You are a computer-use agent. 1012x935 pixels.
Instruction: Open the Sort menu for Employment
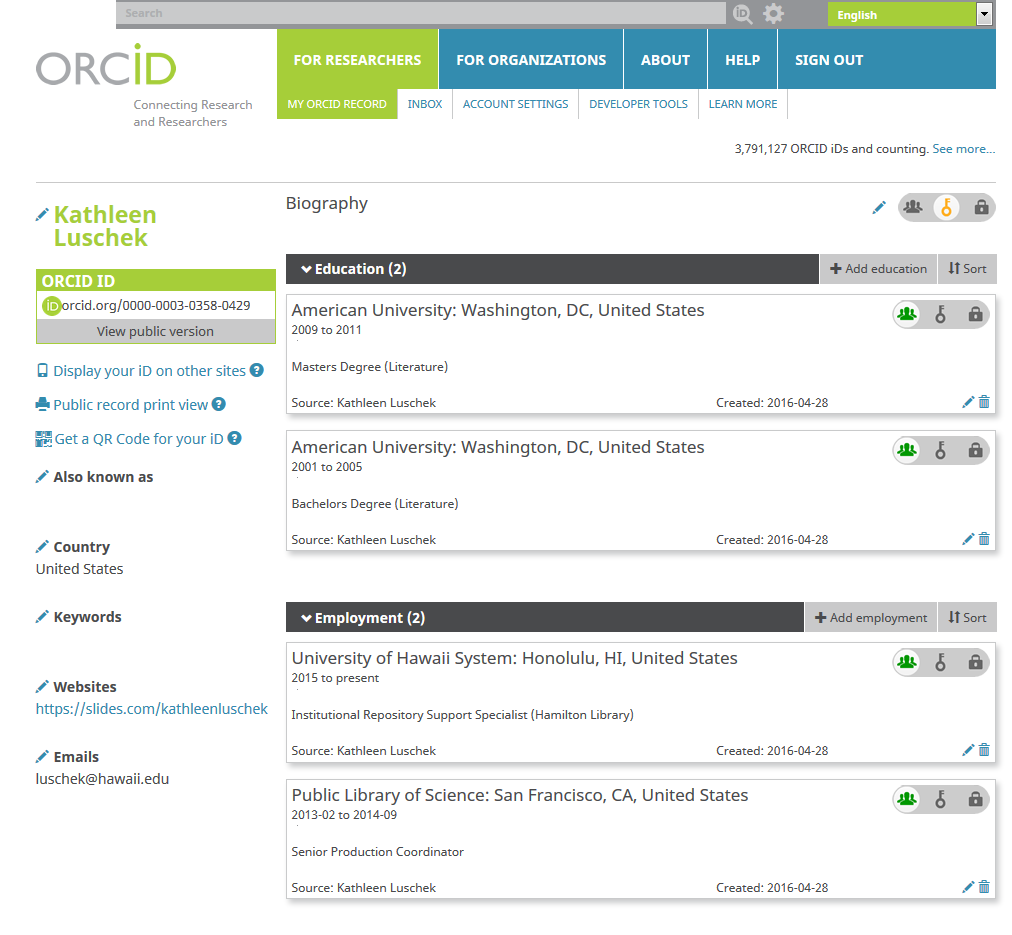(x=967, y=618)
